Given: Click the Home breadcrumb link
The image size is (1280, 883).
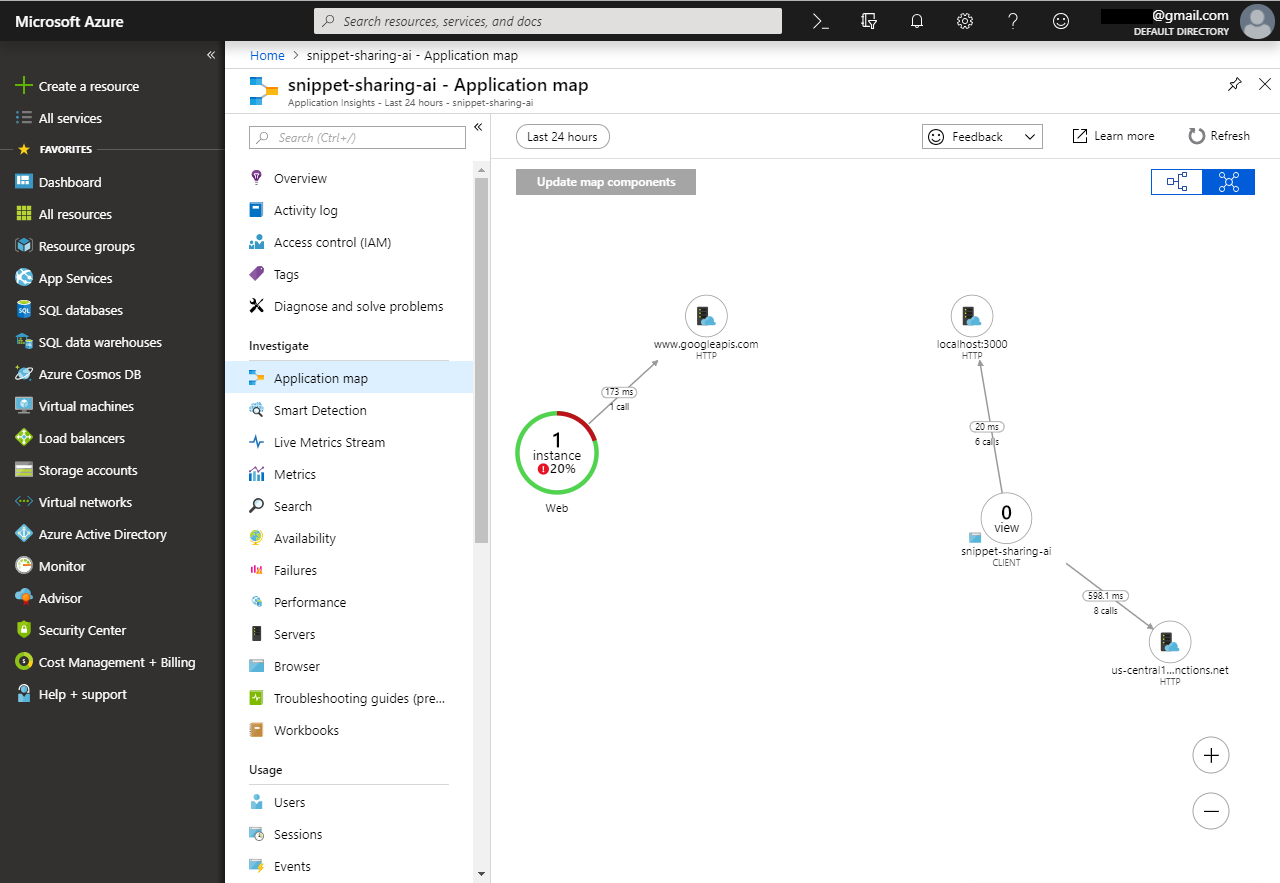Looking at the screenshot, I should click(x=267, y=56).
